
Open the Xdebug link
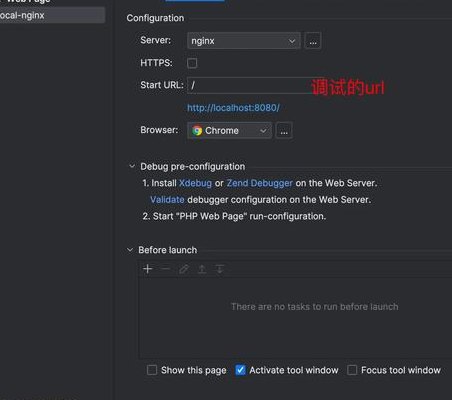tap(195, 183)
